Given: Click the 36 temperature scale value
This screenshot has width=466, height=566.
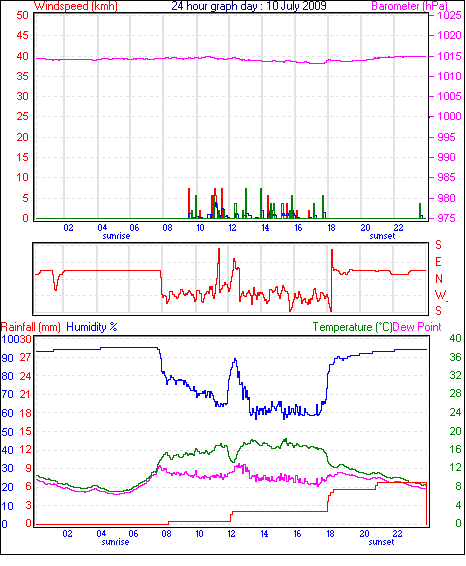Looking at the screenshot, I should [x=455, y=357].
